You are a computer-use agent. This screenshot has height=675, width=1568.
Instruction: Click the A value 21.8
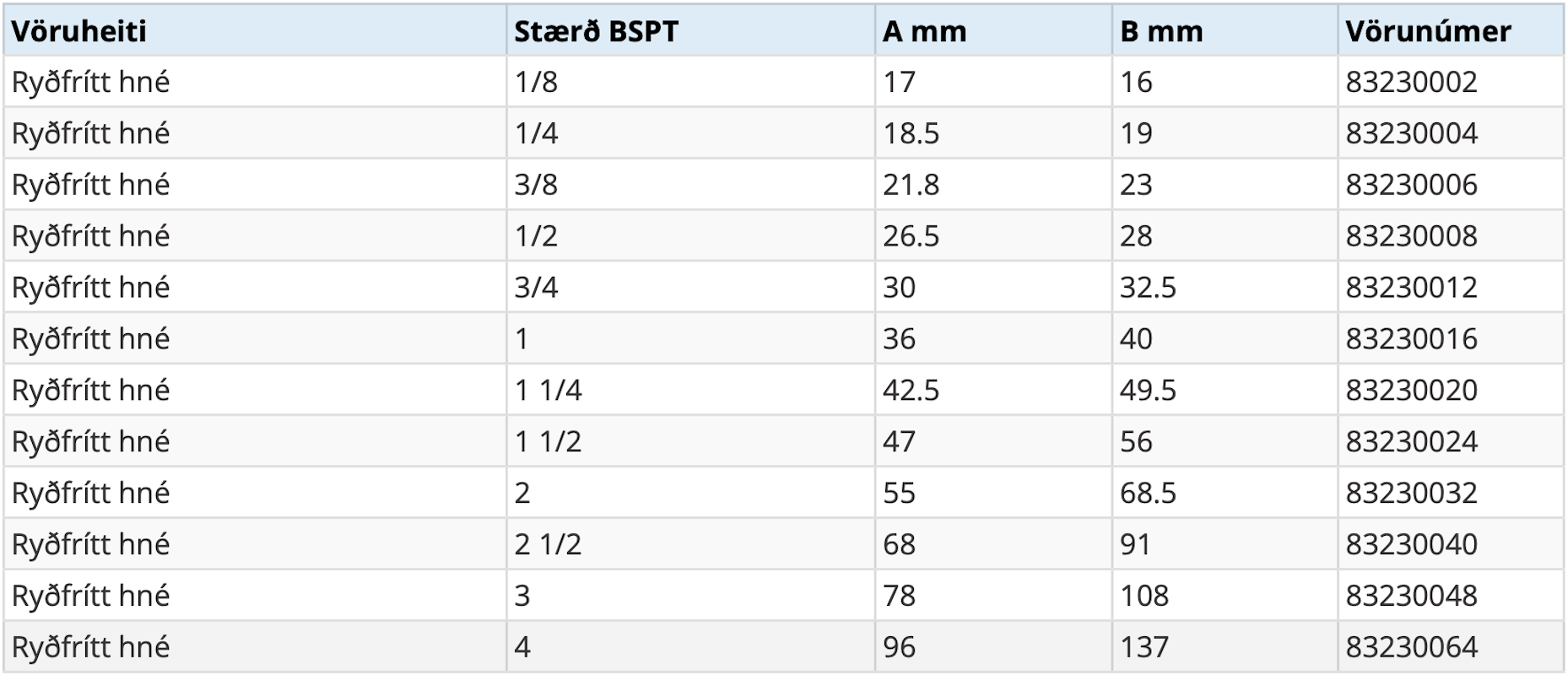(911, 185)
